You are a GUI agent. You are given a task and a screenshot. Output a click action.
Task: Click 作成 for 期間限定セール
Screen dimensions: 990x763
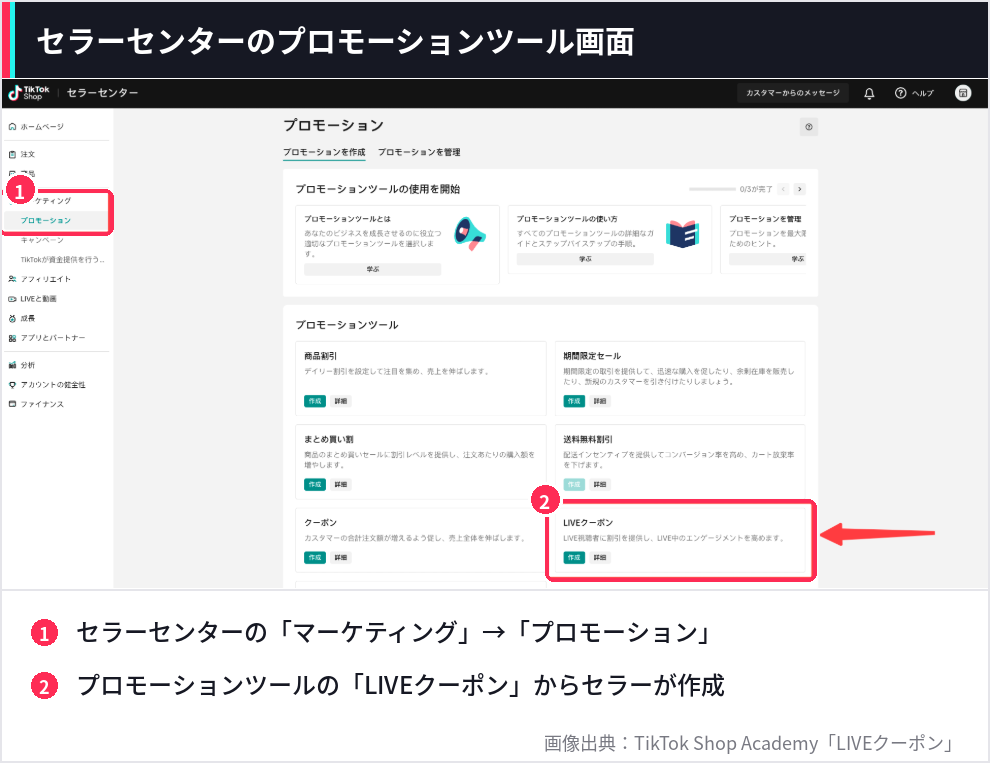pos(574,401)
